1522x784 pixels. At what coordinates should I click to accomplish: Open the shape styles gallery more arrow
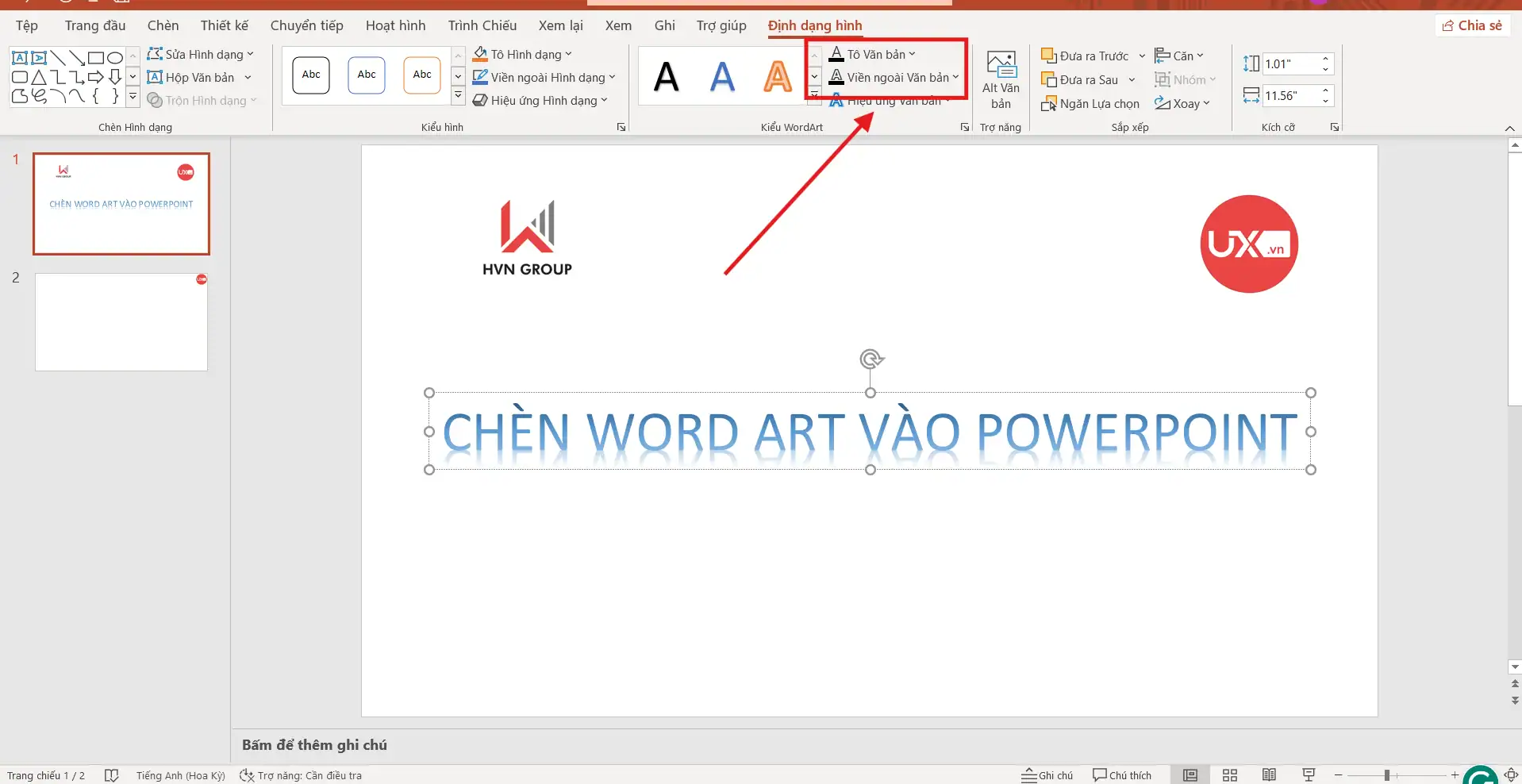pos(458,94)
